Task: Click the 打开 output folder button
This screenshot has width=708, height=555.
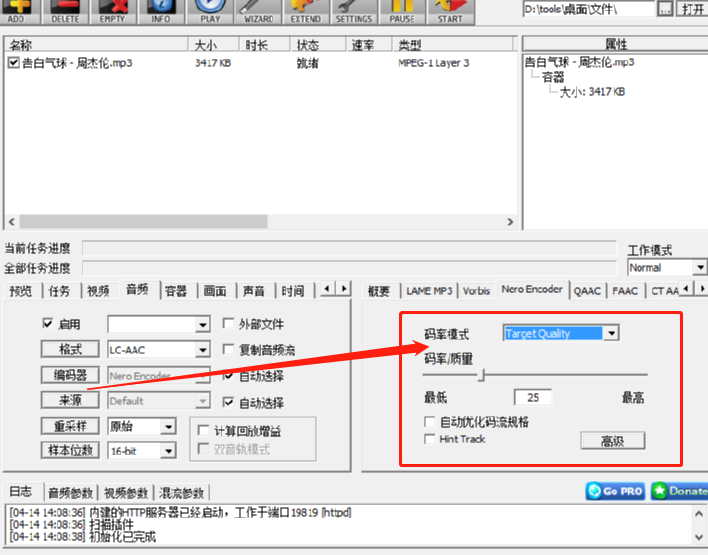Action: (x=692, y=9)
